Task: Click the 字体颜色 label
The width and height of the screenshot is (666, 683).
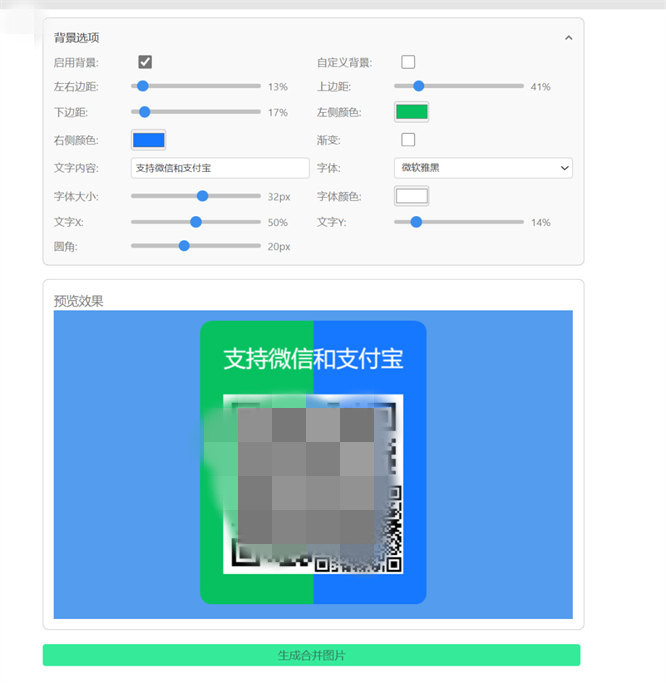Action: (339, 196)
